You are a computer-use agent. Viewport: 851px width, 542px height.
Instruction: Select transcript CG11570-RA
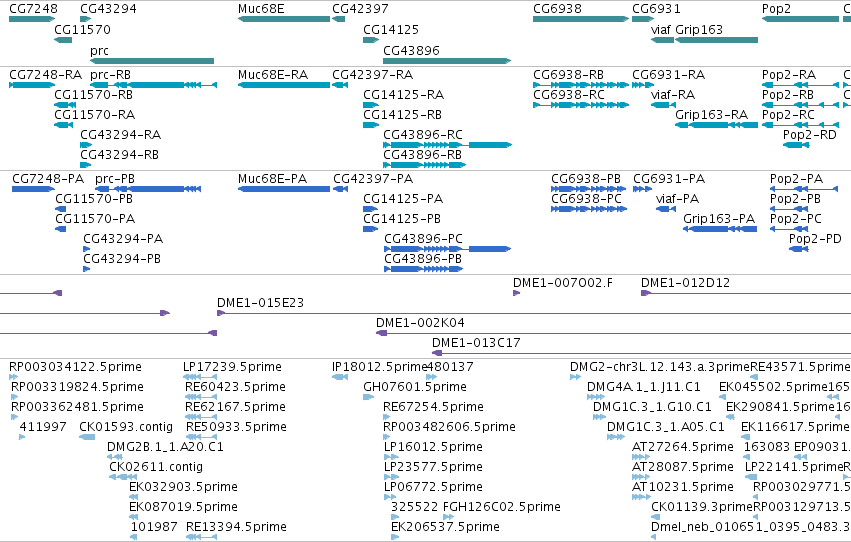63,125
